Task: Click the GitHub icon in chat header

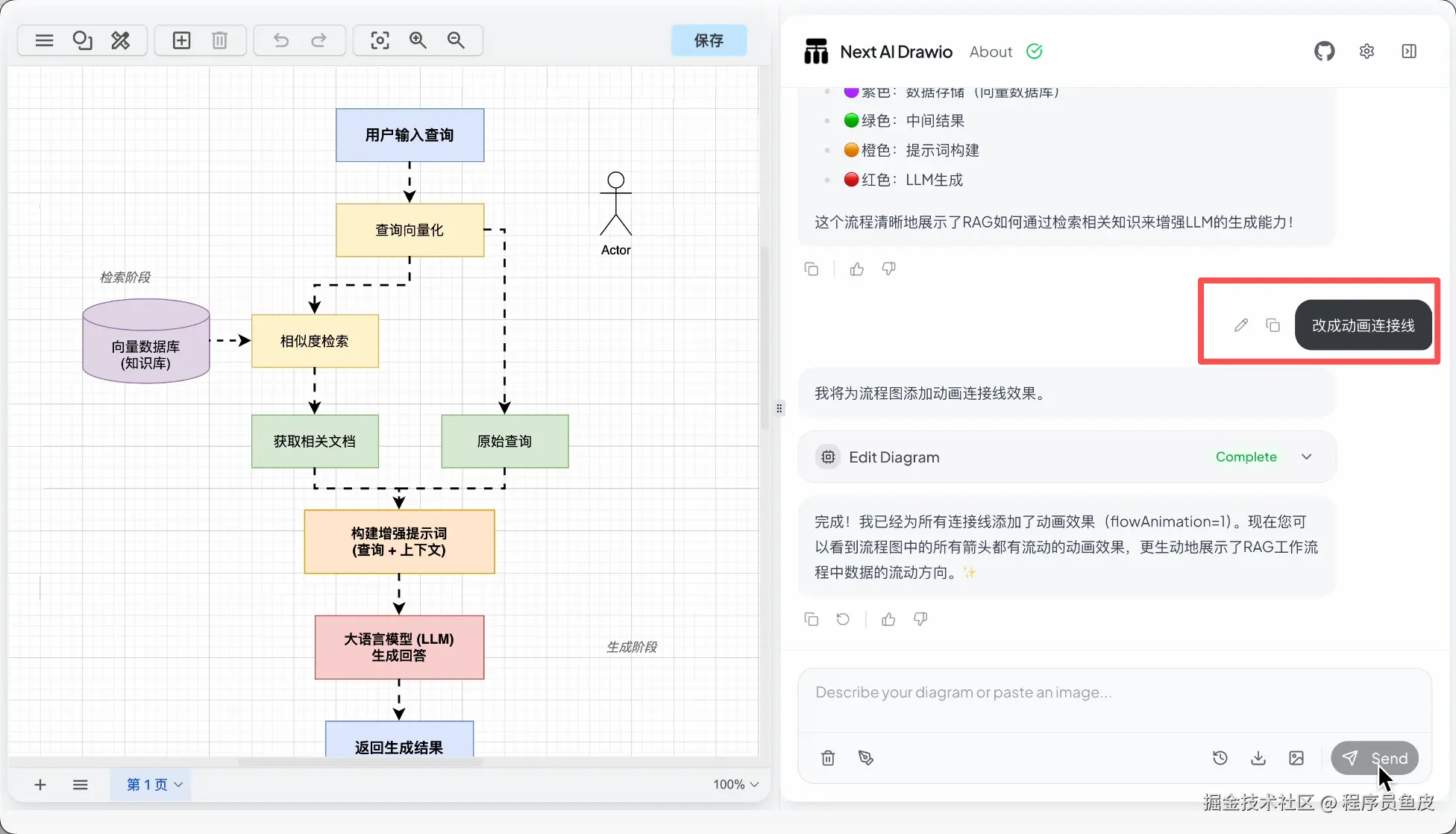Action: (x=1324, y=51)
